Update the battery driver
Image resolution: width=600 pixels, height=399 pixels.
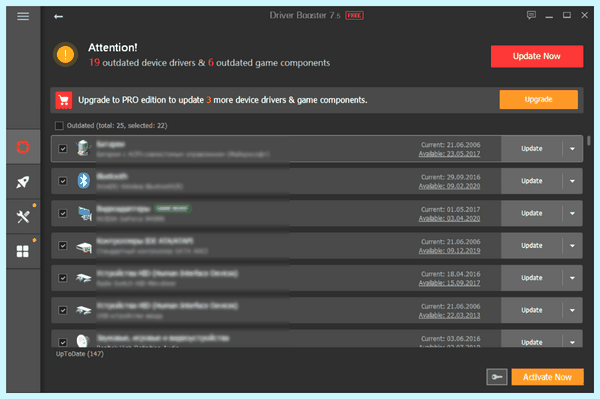[x=532, y=148]
